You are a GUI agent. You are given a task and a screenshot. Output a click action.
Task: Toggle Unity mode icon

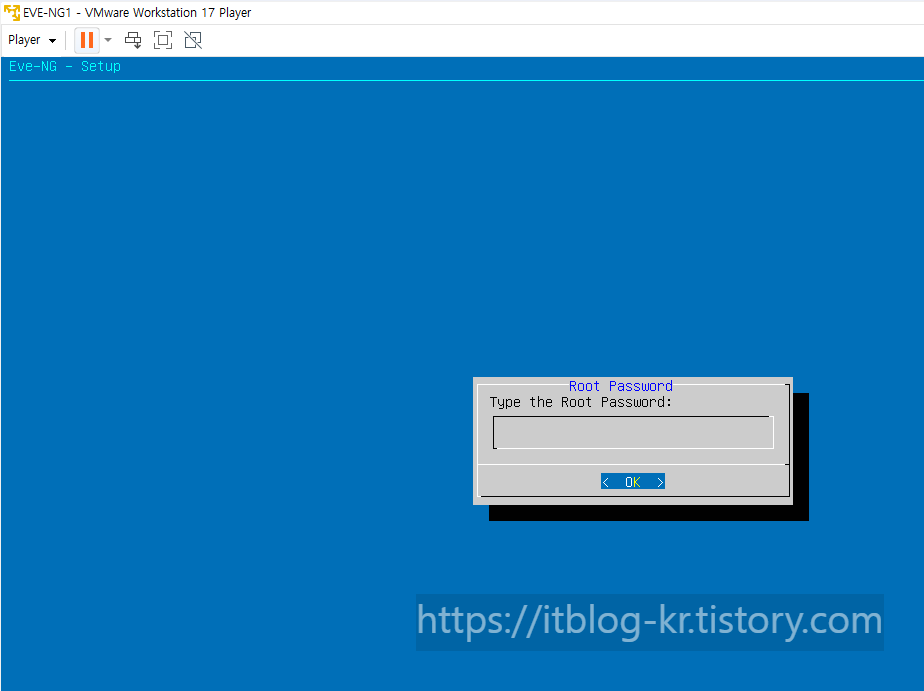[x=193, y=40]
